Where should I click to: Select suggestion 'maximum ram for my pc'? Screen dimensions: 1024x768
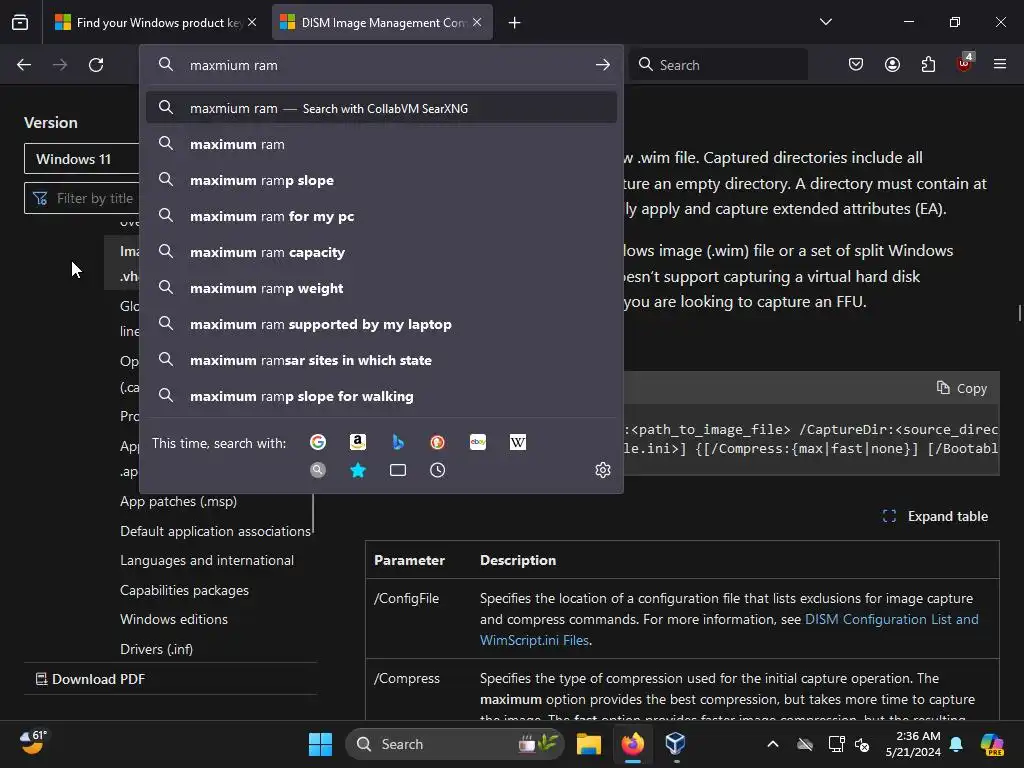[381, 216]
